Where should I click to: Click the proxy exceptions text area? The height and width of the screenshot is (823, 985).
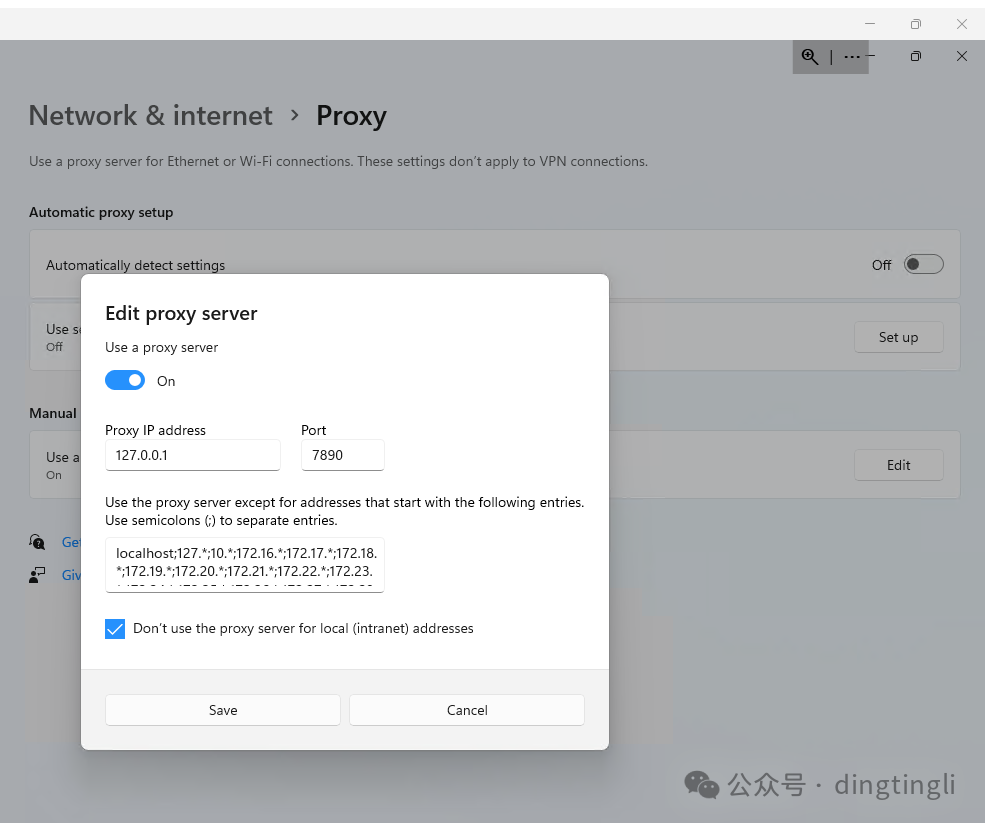tap(244, 564)
